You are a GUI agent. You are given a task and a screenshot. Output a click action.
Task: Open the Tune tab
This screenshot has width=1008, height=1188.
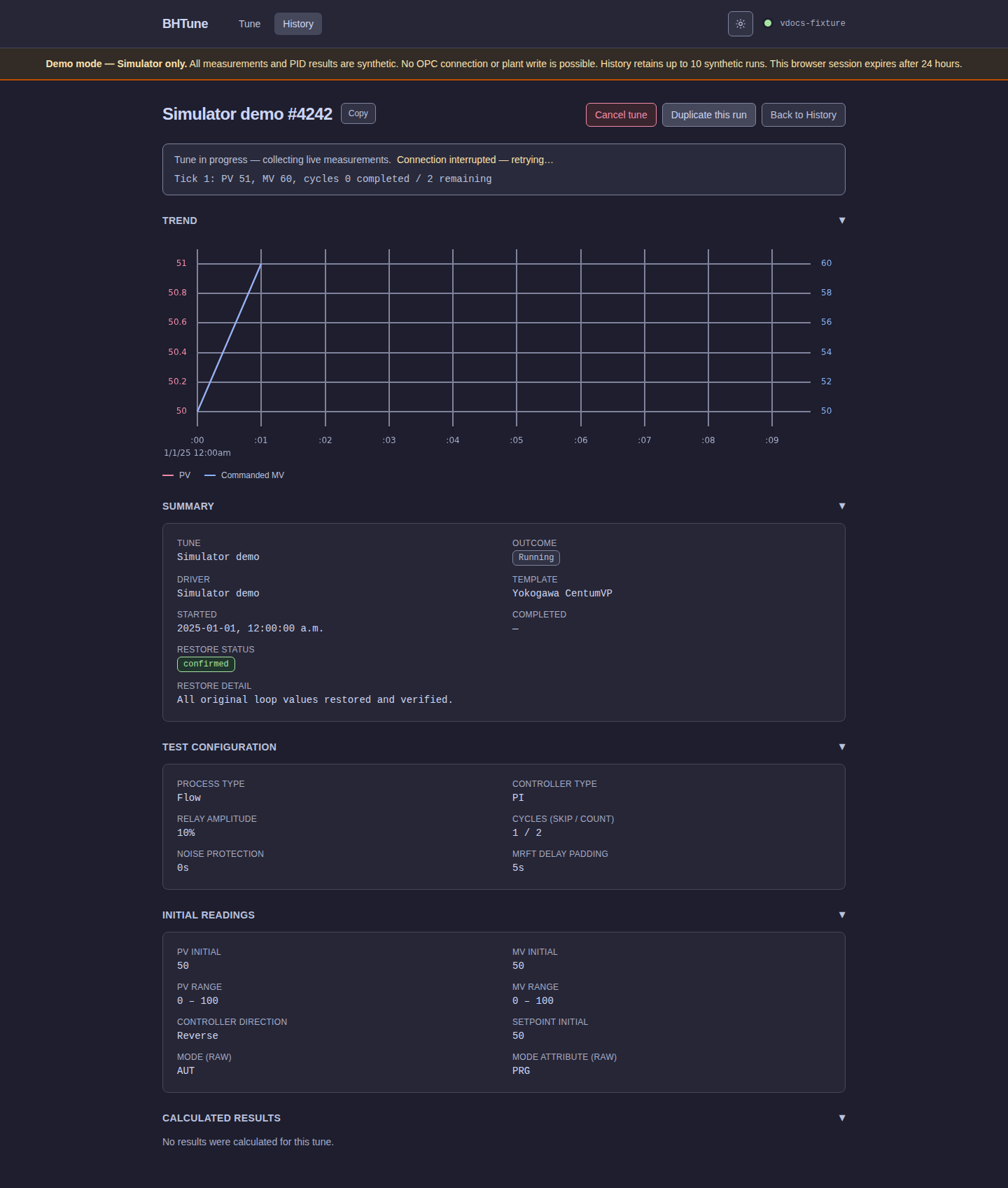249,24
